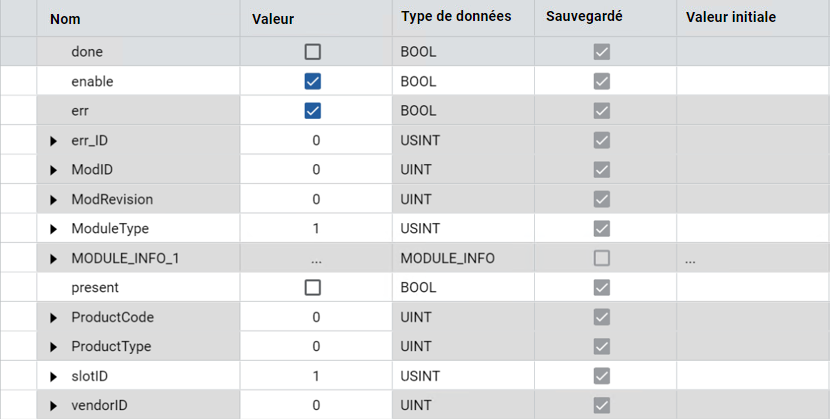
Task: Expand the ProductCode row arrow
Action: 53,318
